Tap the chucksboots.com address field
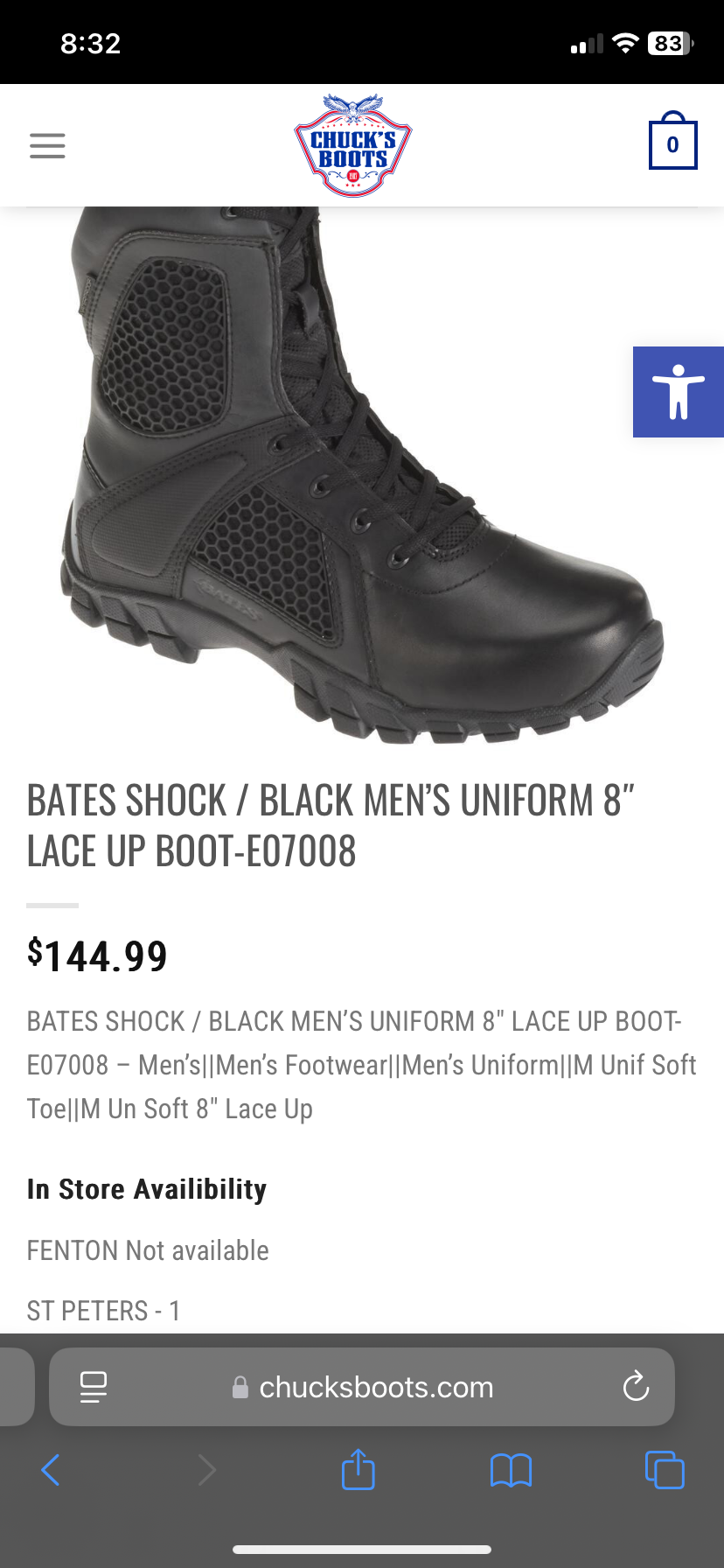 pos(362,1387)
